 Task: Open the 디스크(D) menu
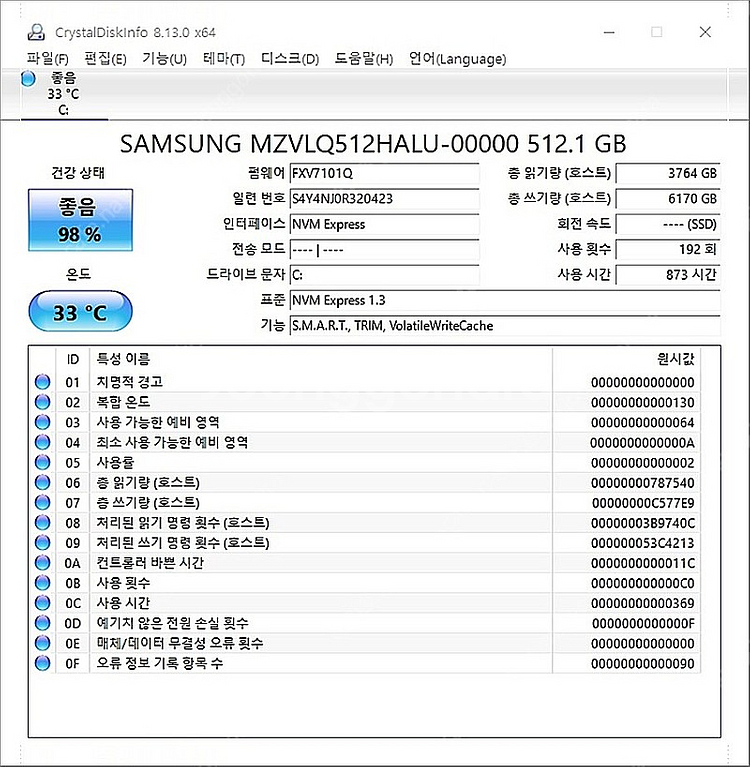pyautogui.click(x=289, y=59)
